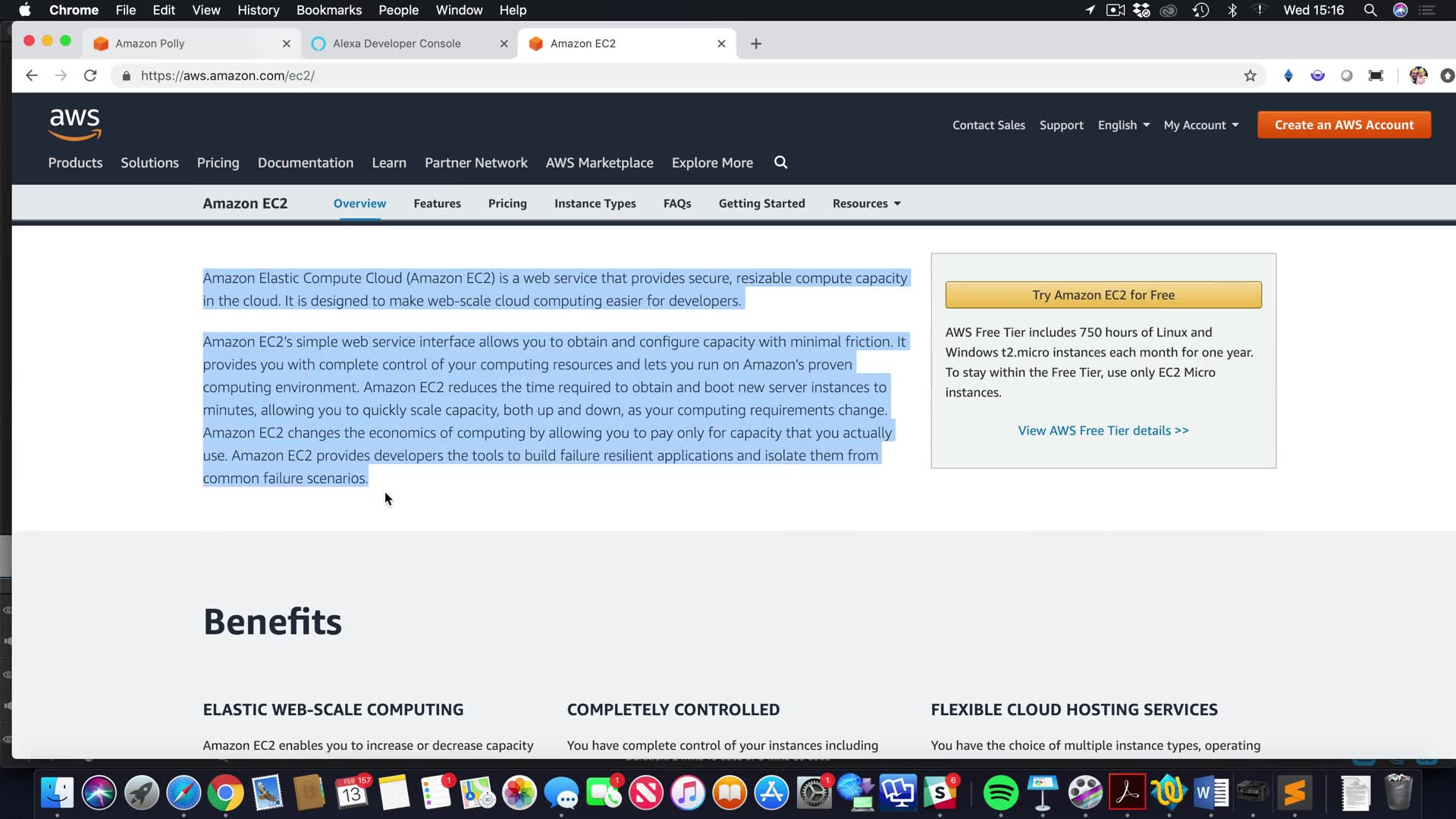
Task: Expand the English language dropdown
Action: [x=1123, y=125]
